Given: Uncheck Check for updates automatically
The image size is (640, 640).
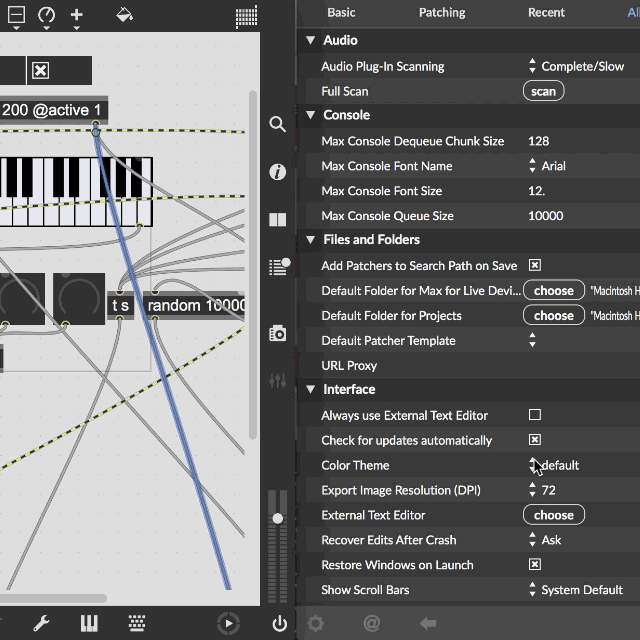Looking at the screenshot, I should point(535,440).
